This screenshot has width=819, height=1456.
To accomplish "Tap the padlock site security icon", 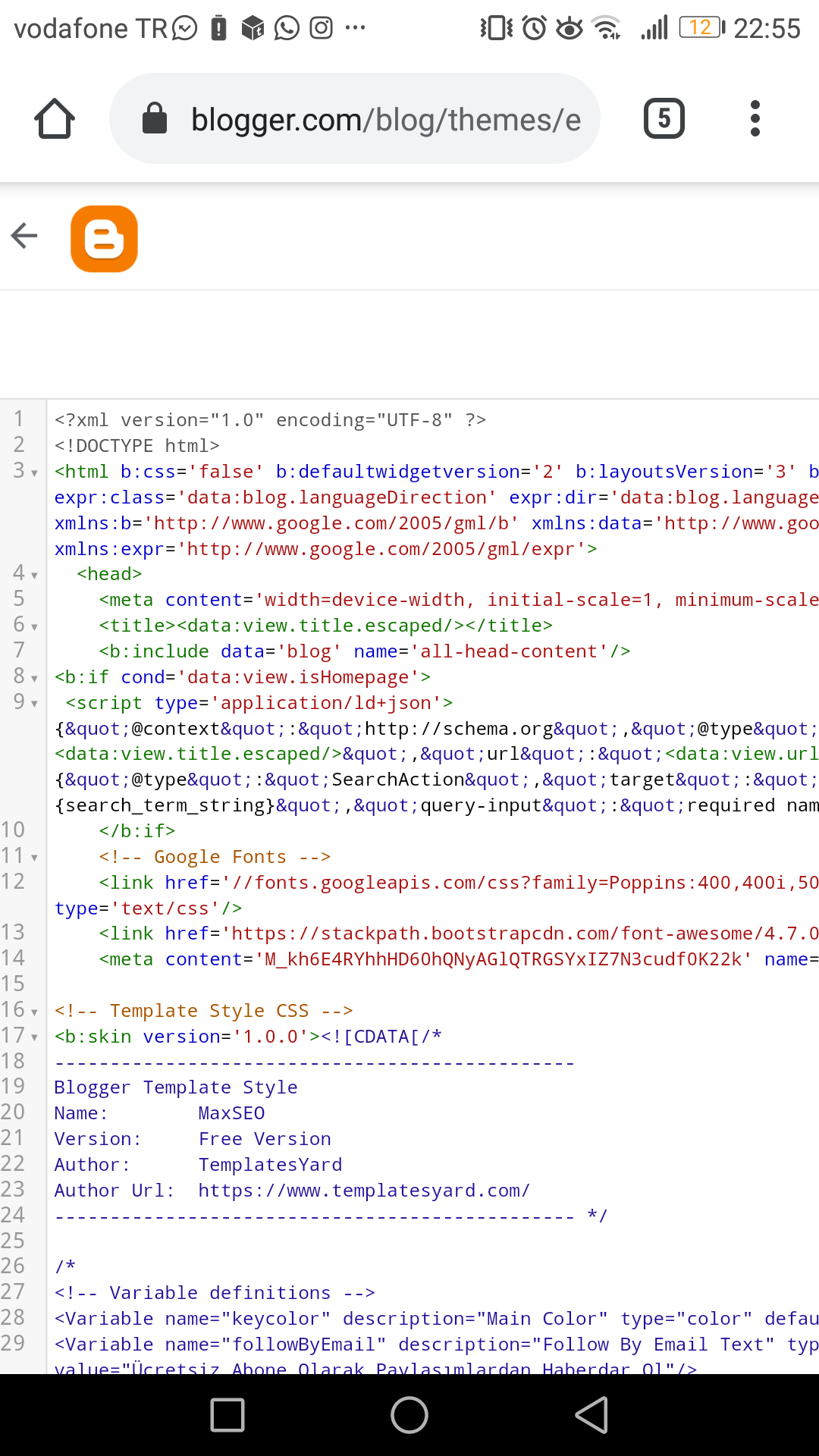I will point(155,118).
